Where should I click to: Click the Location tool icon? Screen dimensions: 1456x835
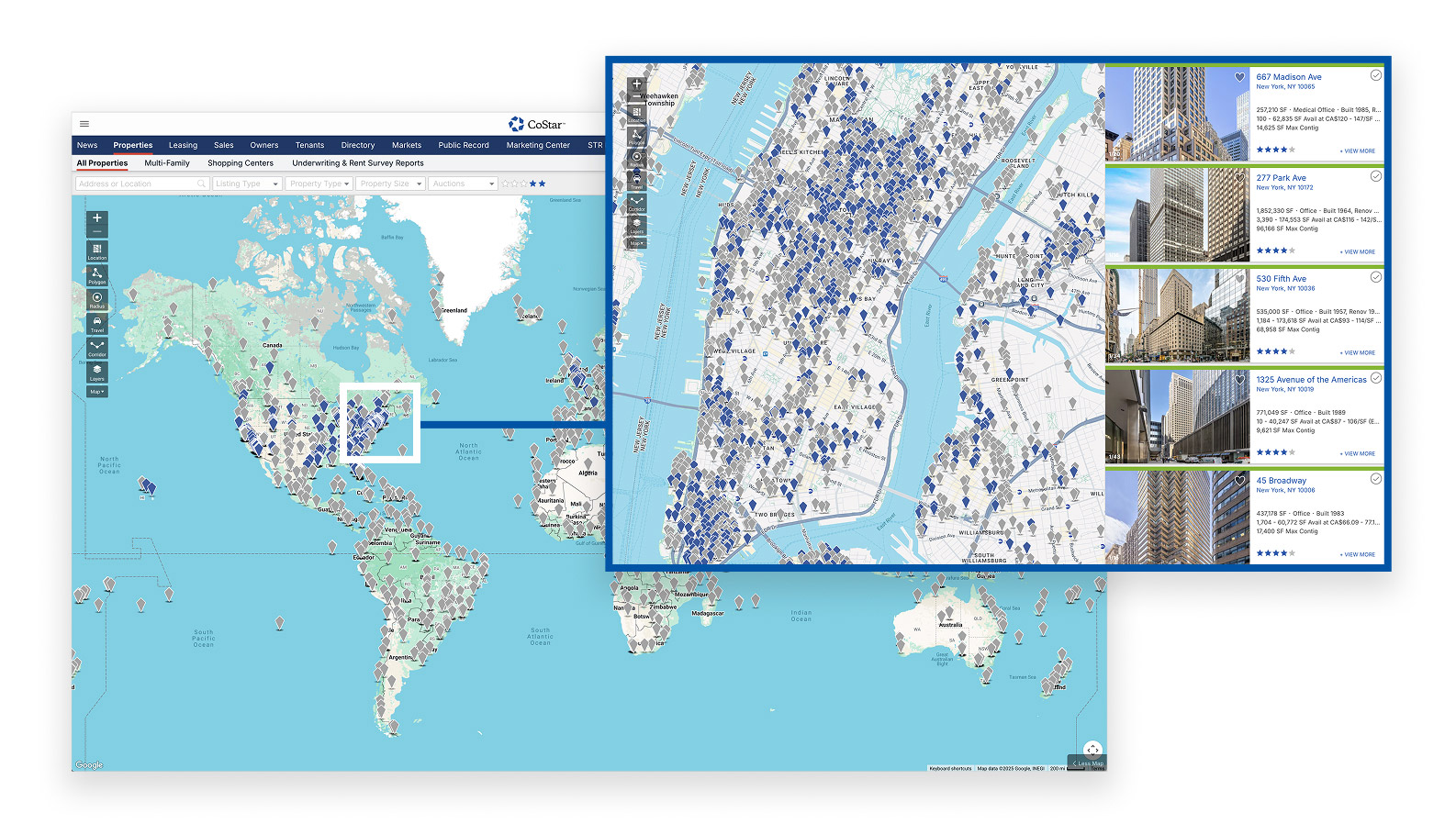tap(97, 250)
